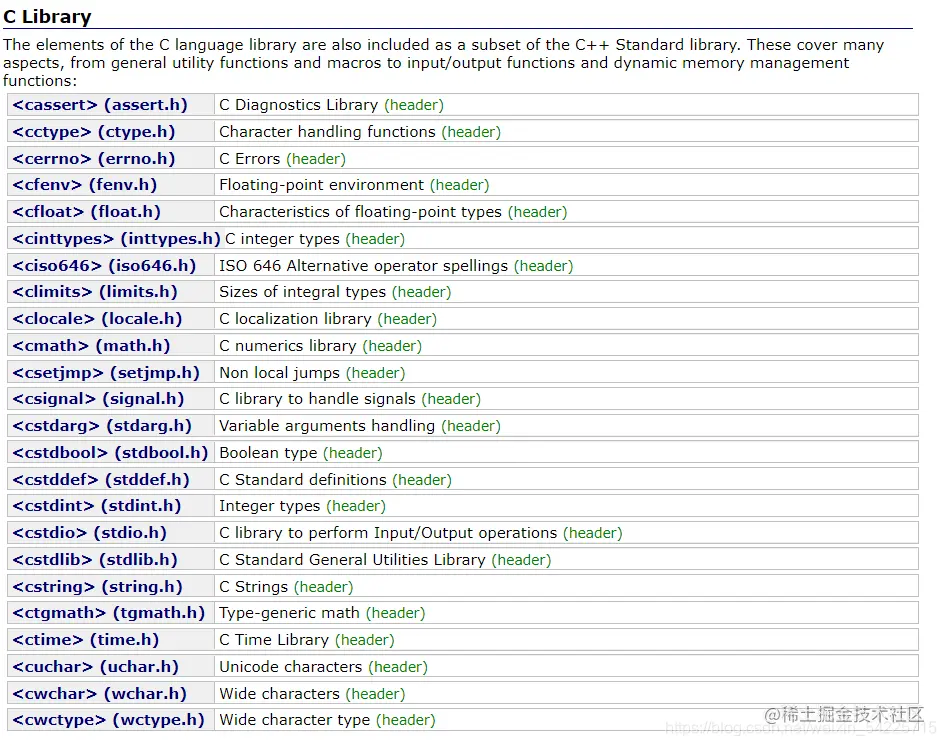Click the 'C Standard definitions' description

click(303, 480)
